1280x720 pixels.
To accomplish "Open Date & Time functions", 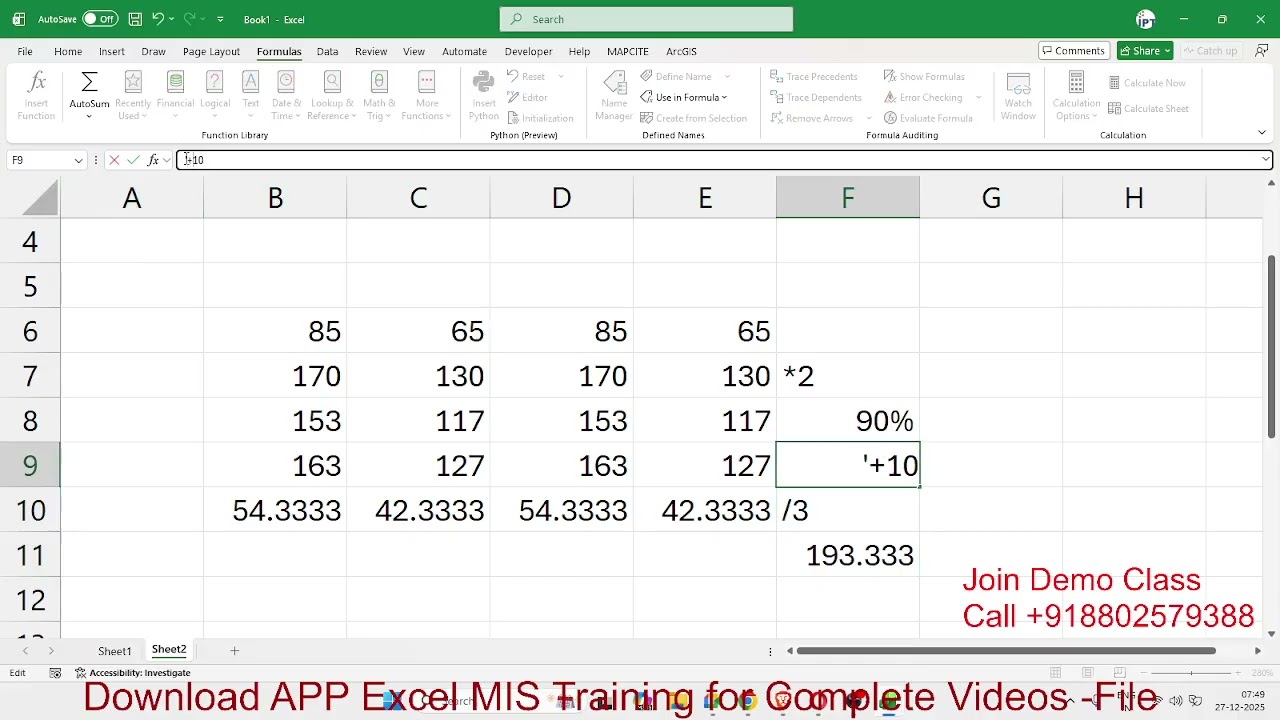I will pos(286,96).
